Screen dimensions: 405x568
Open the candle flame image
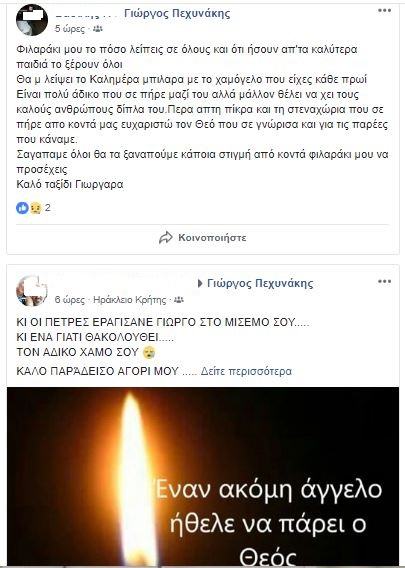203,476
